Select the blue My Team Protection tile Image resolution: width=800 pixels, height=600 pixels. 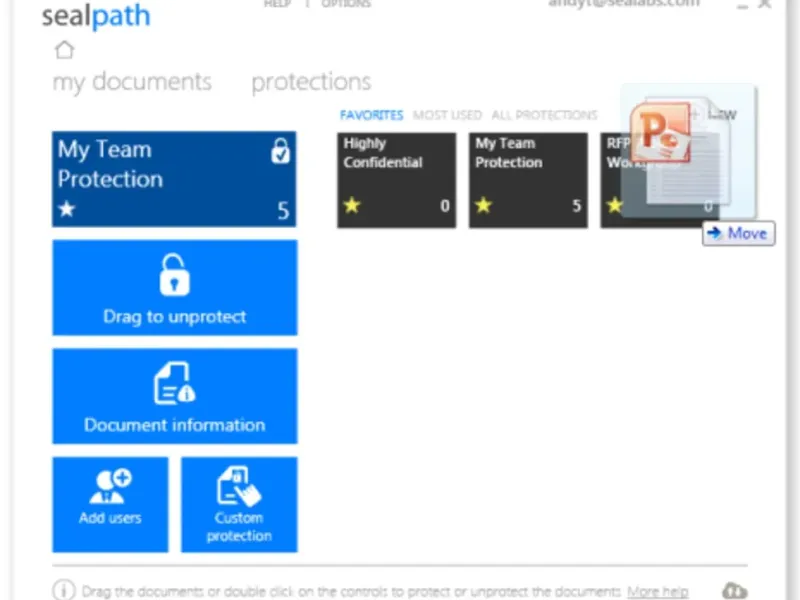[x=174, y=179]
